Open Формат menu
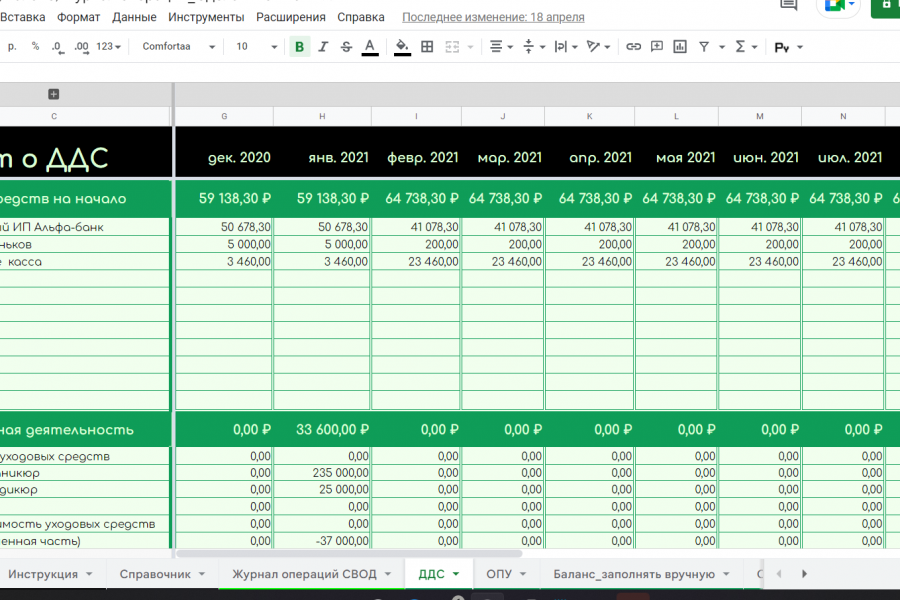 79,17
